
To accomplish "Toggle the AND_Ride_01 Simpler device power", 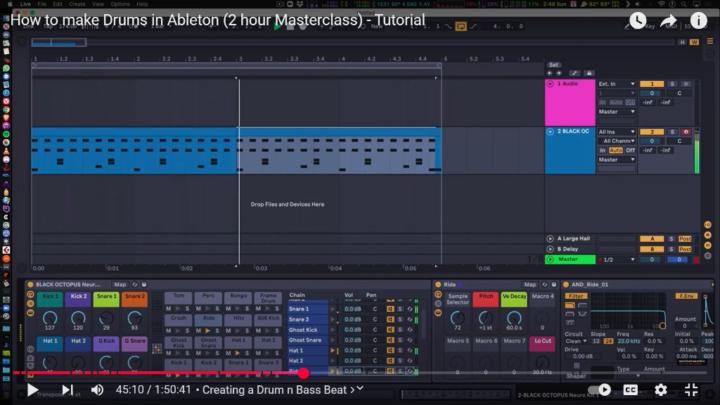I will (x=566, y=285).
